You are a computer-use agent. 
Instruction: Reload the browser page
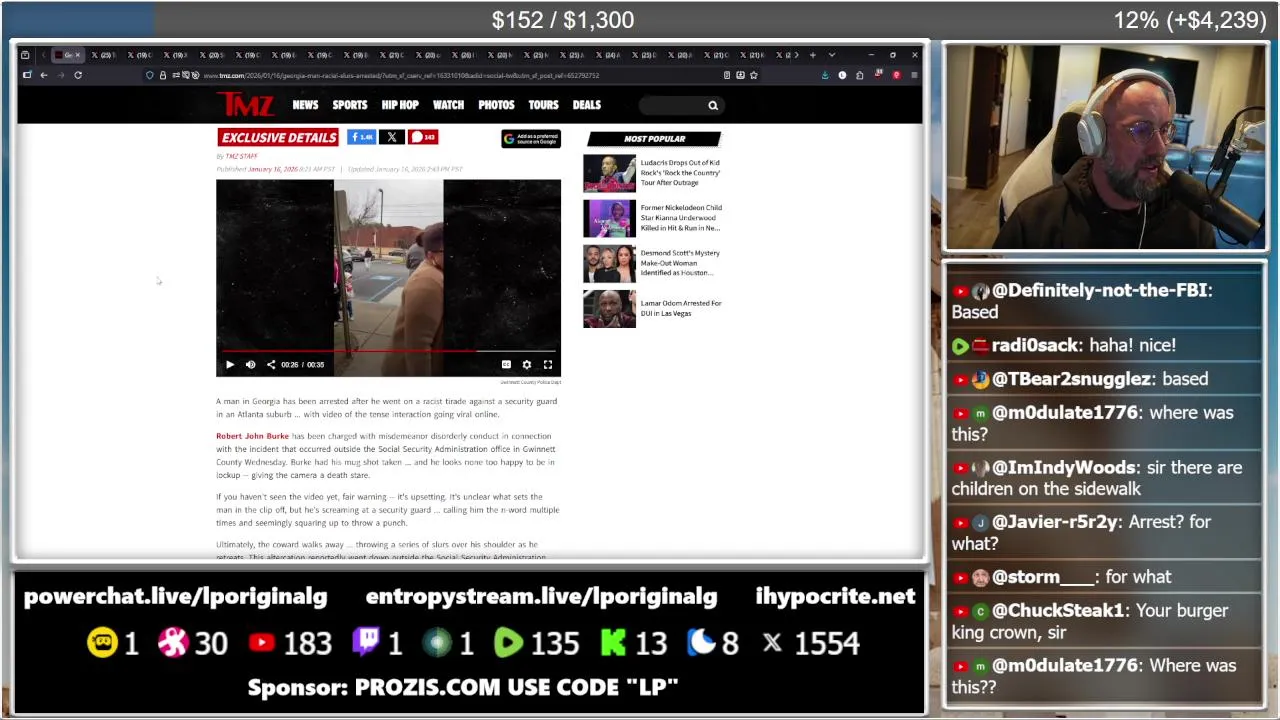click(78, 75)
